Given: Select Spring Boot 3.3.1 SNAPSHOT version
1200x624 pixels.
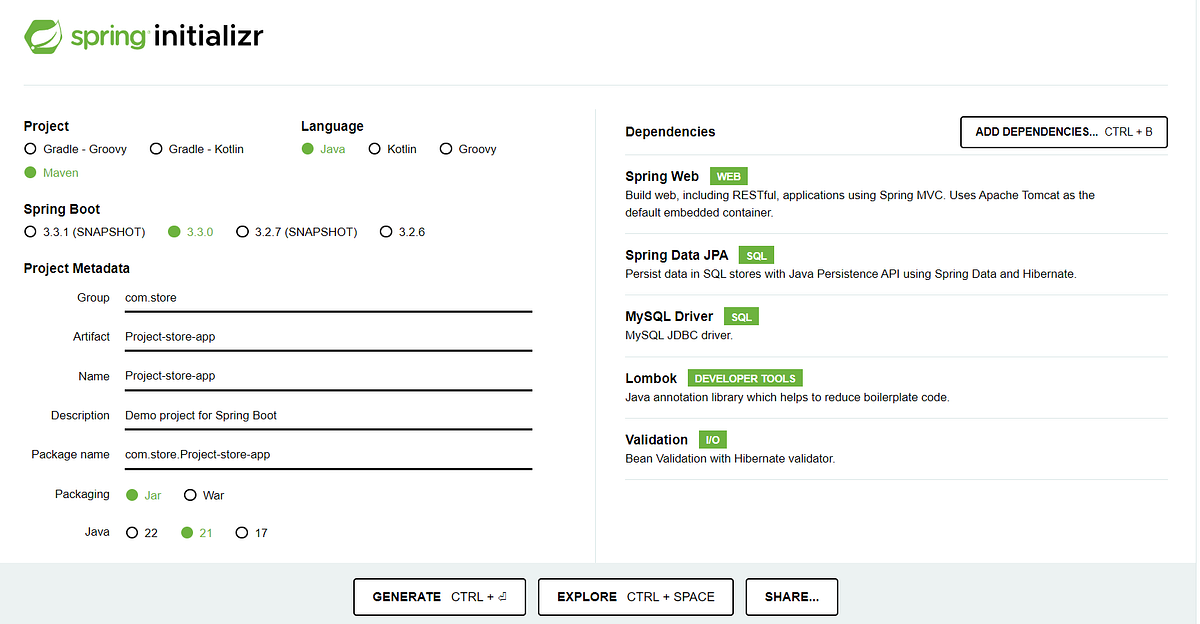Looking at the screenshot, I should click(x=30, y=231).
